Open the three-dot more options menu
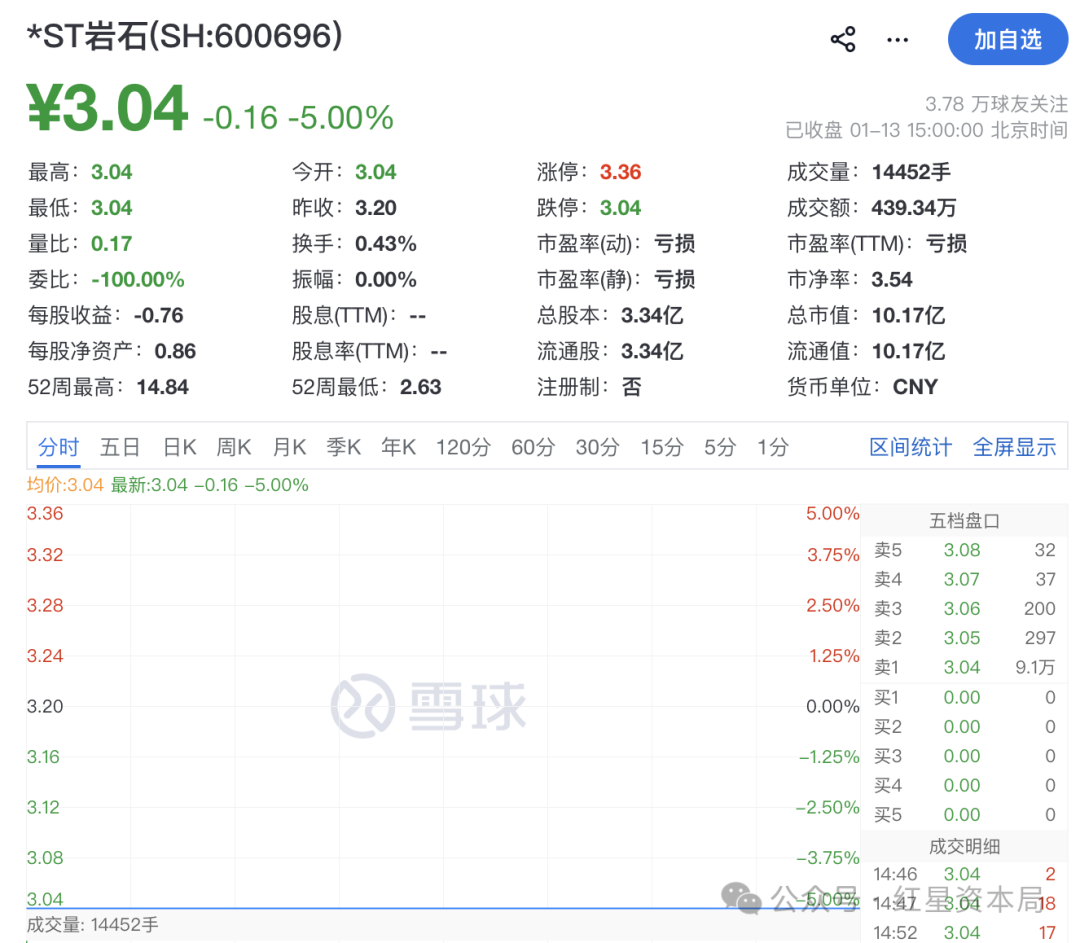The width and height of the screenshot is (1080, 943). 898,40
